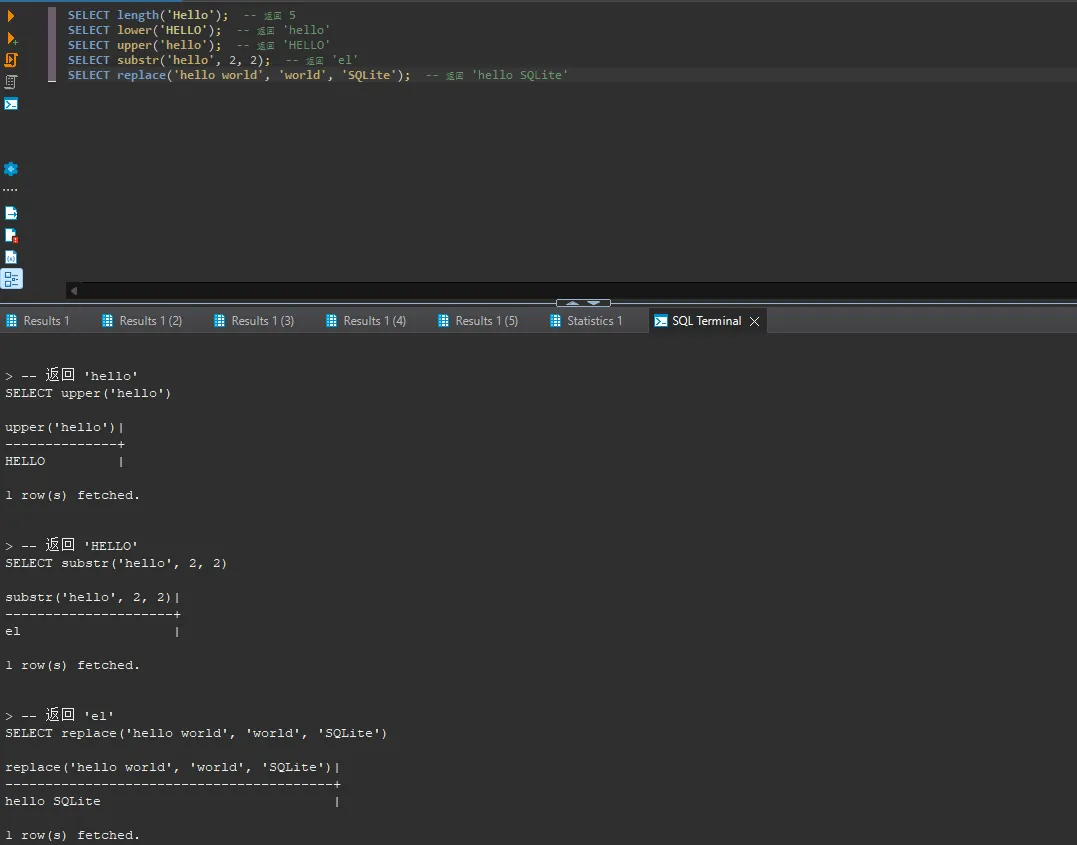Image resolution: width=1077 pixels, height=845 pixels.
Task: Execute SQL statement in new tab
Action: click(x=11, y=38)
